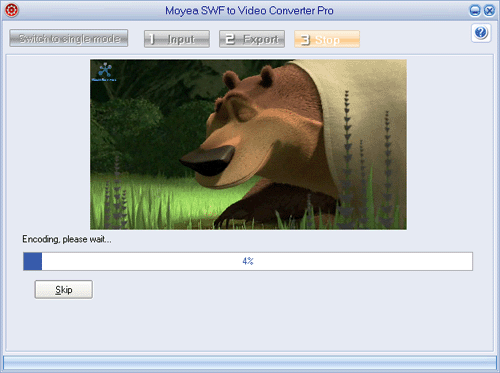Go to step 2 Export
Image resolution: width=500 pixels, height=373 pixels.
click(252, 39)
